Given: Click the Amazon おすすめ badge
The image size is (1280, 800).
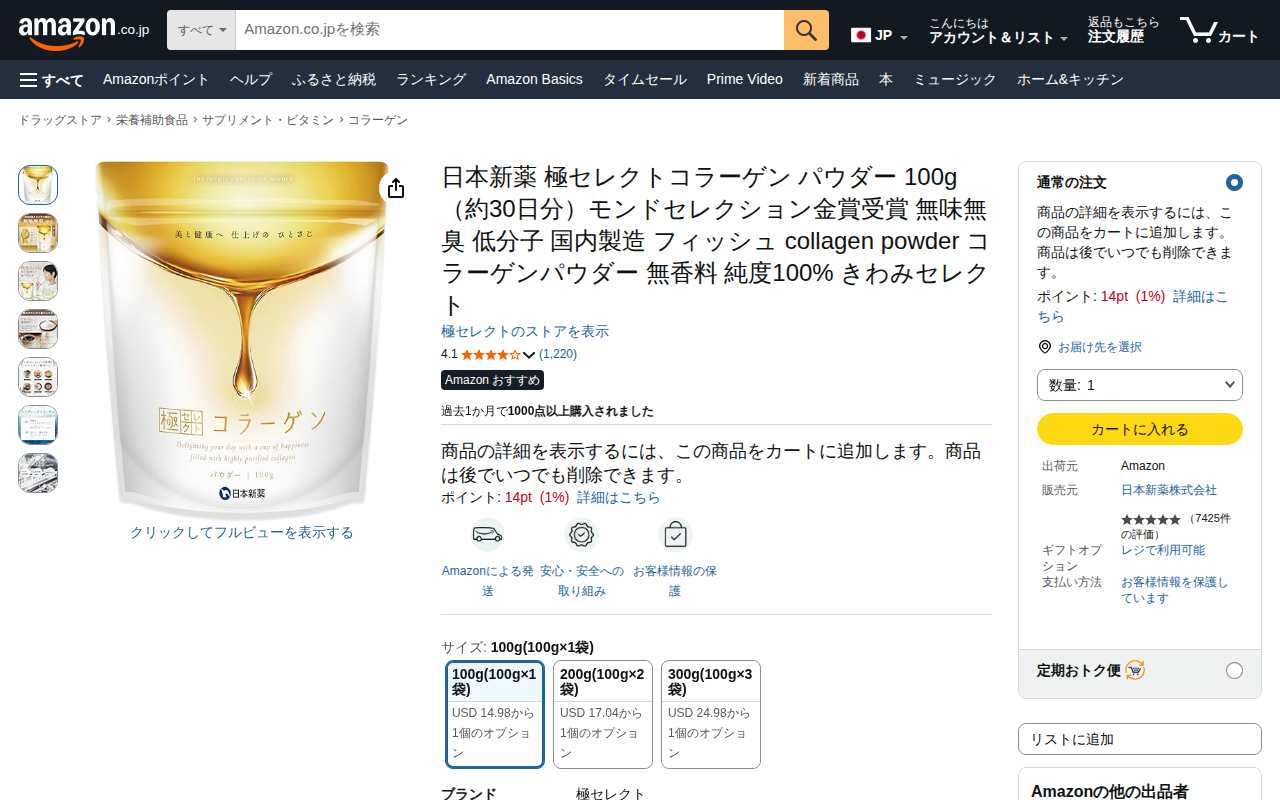Looking at the screenshot, I should pyautogui.click(x=492, y=380).
